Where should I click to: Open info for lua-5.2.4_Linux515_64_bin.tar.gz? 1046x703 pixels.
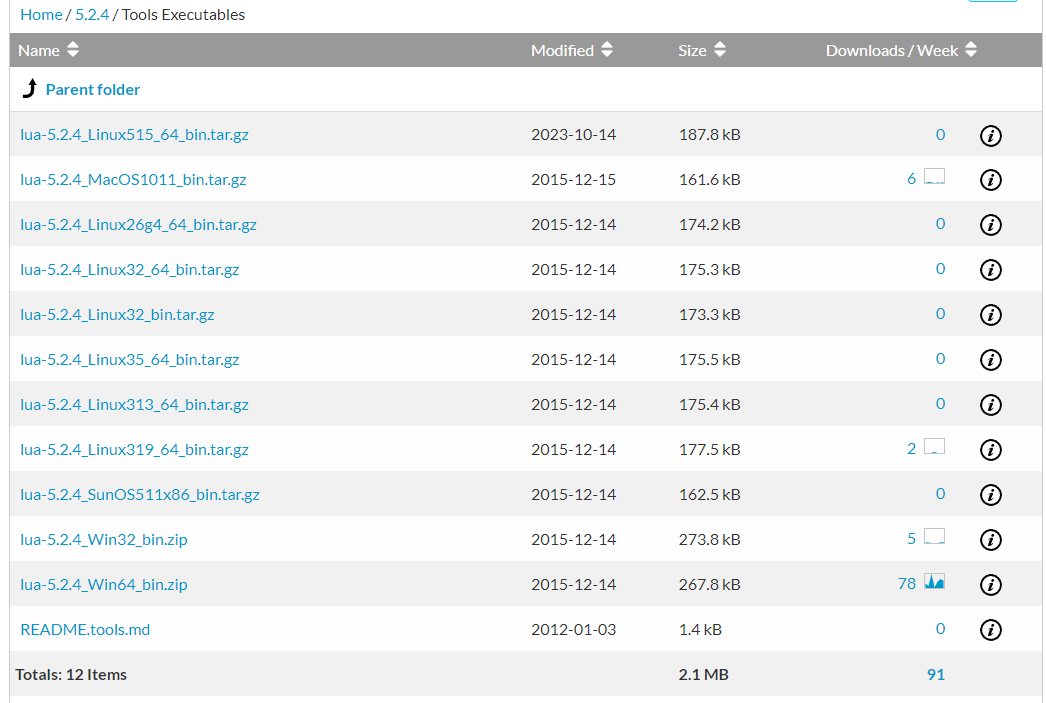[x=991, y=135]
